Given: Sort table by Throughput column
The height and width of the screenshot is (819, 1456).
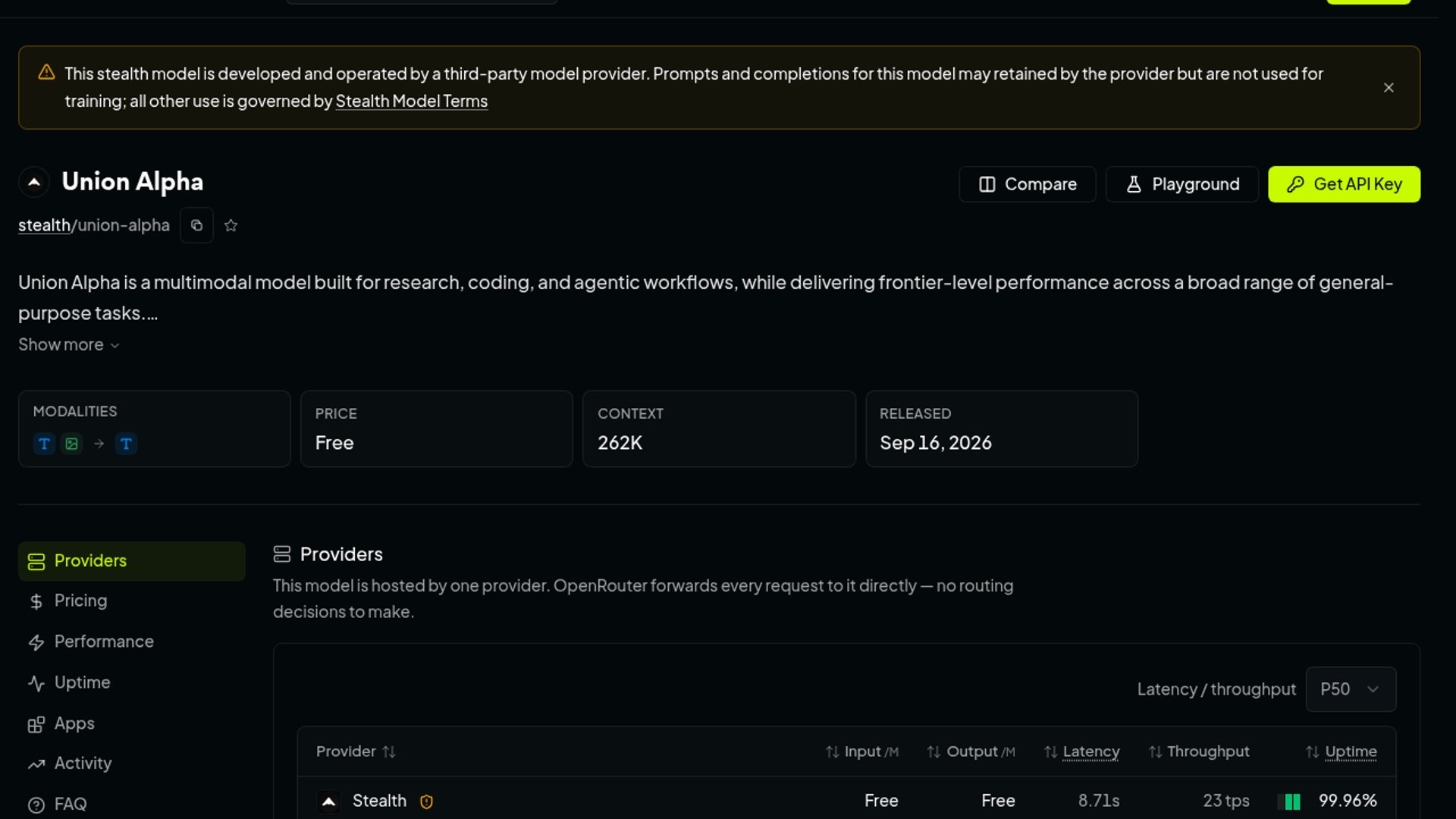Looking at the screenshot, I should coord(1199,752).
